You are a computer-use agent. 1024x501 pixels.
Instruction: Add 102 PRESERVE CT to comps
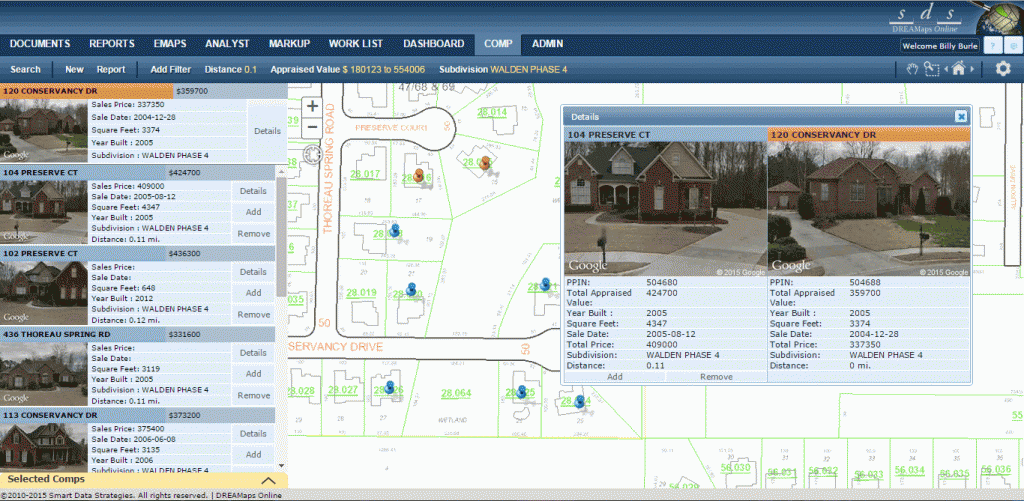(x=253, y=293)
